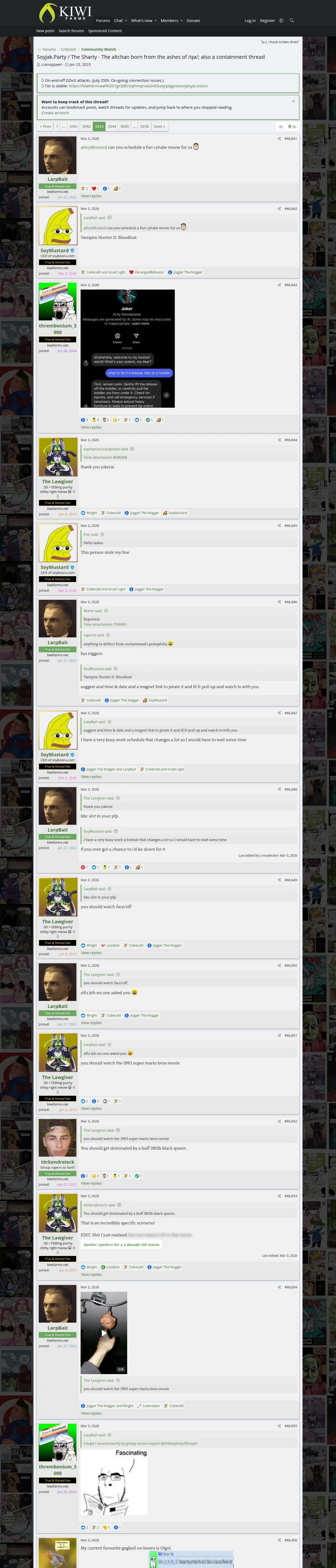
Task: Click the share icon for post #66,846
Action: (279, 602)
